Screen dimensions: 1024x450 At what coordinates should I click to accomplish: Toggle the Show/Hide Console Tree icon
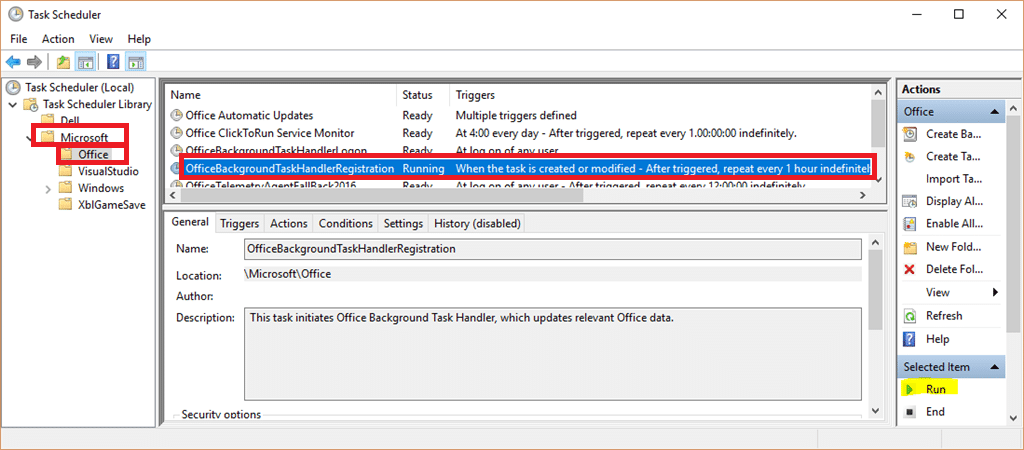point(85,62)
